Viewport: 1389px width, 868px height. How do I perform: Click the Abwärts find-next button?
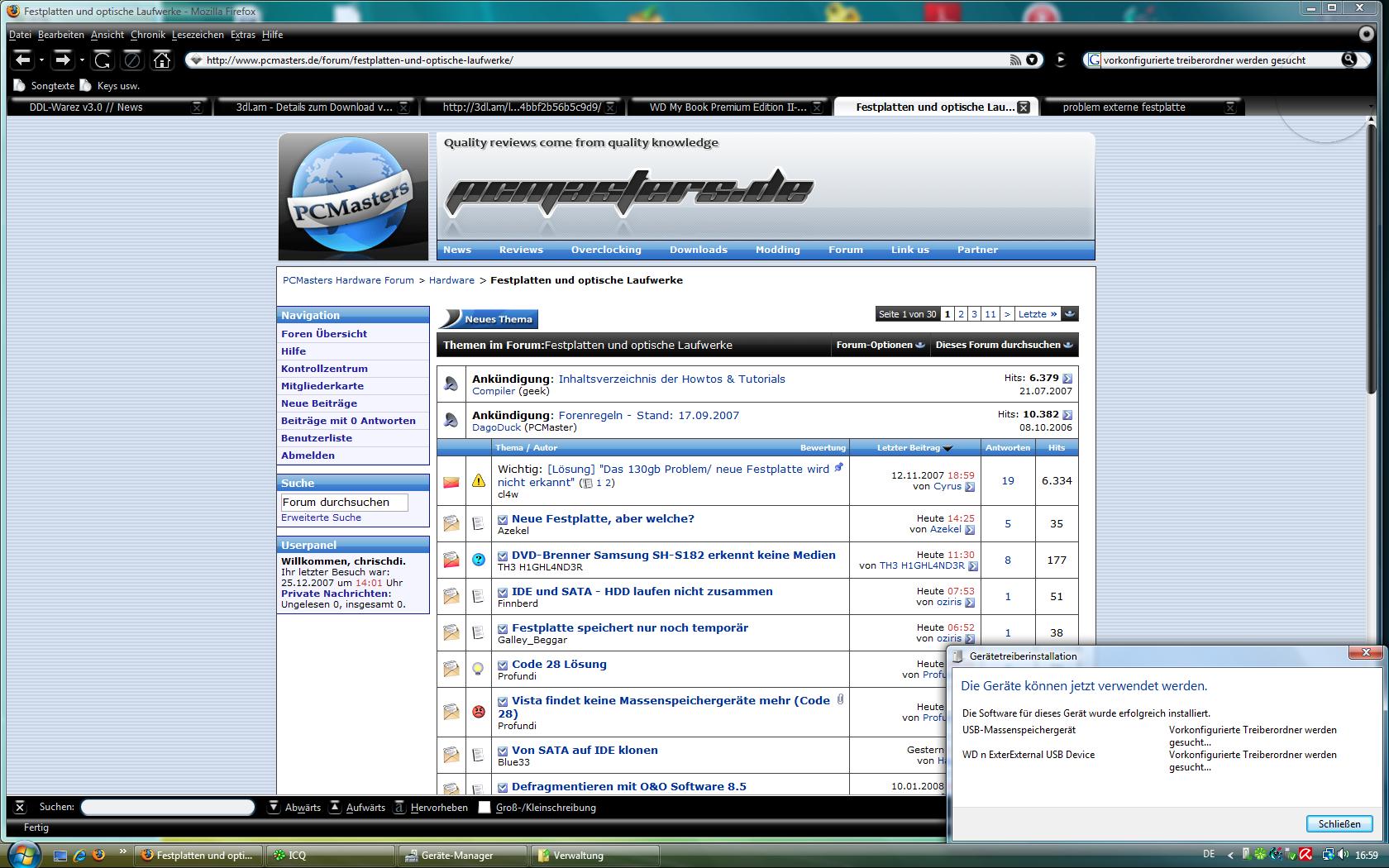[295, 808]
